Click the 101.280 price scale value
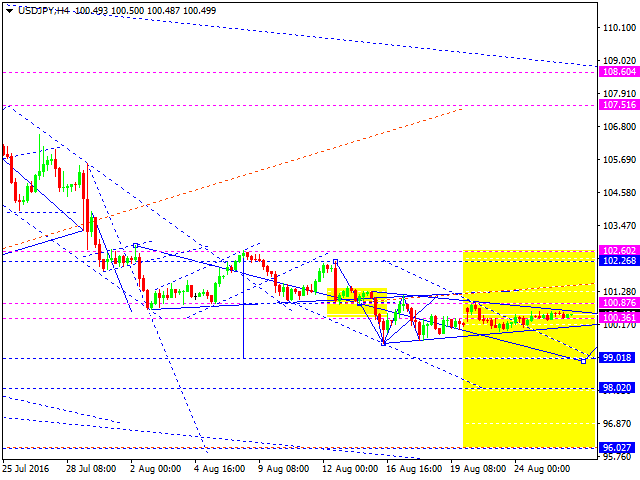640x480 pixels. pyautogui.click(x=620, y=292)
